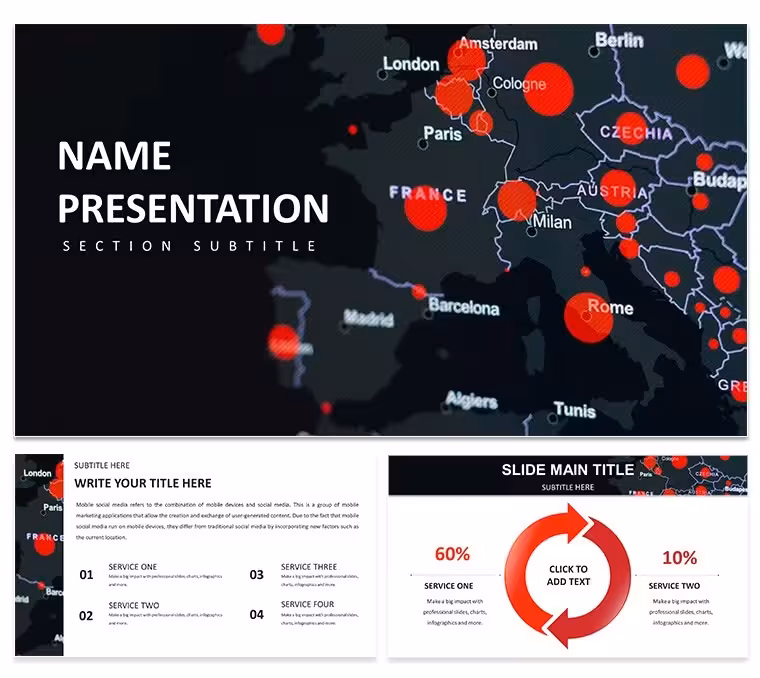Click the 'AUSTRIA' country label

(612, 191)
